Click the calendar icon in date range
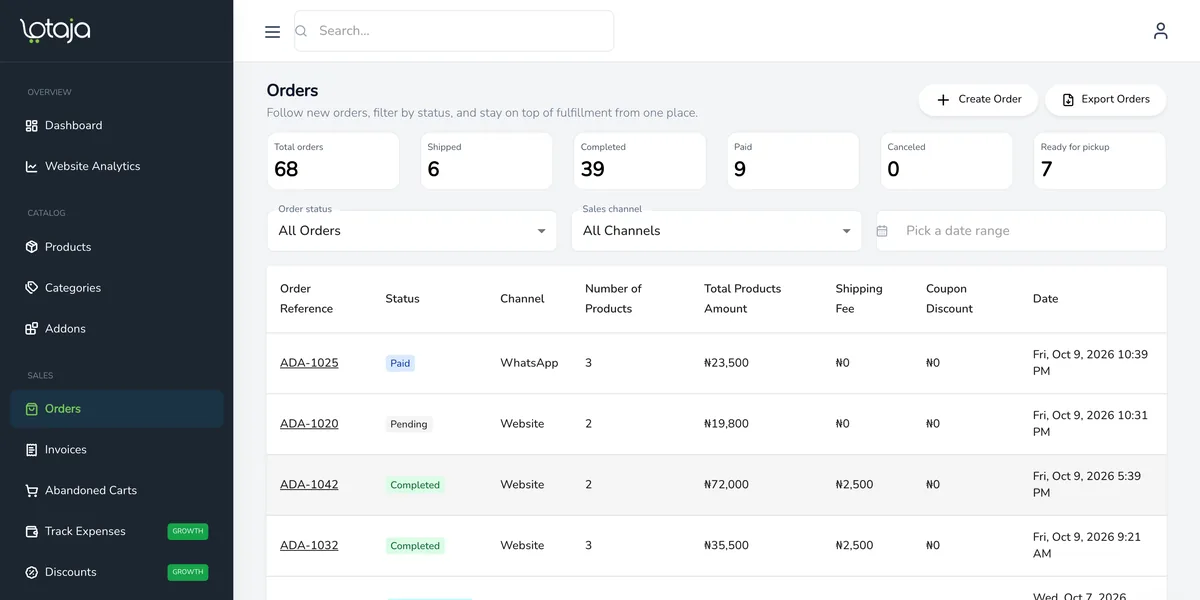Image resolution: width=1200 pixels, height=600 pixels. point(882,231)
